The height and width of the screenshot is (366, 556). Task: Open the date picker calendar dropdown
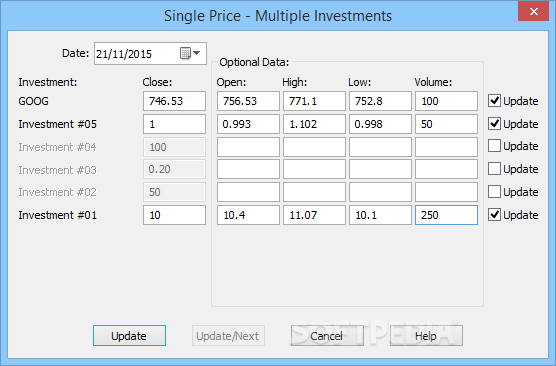click(x=190, y=53)
